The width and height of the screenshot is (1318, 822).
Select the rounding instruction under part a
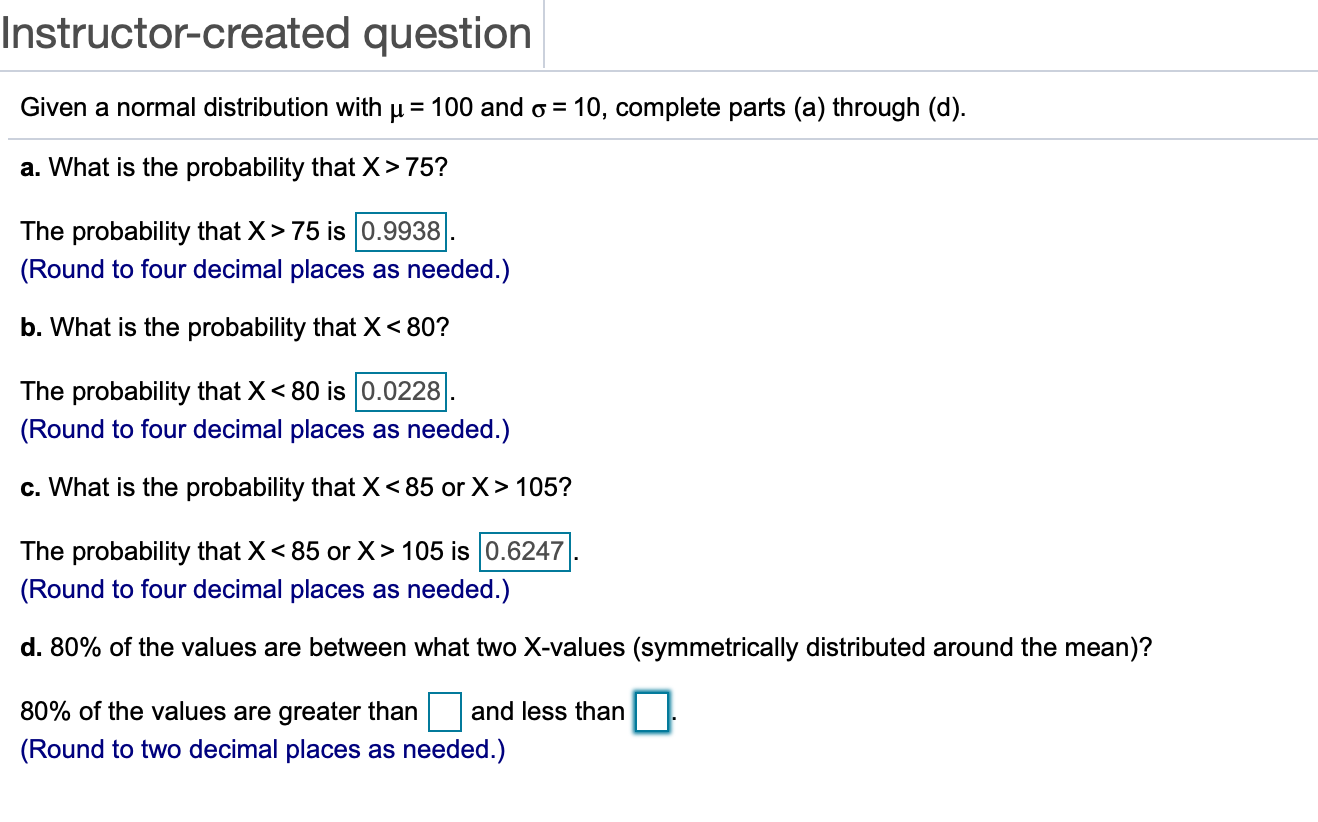tap(265, 269)
